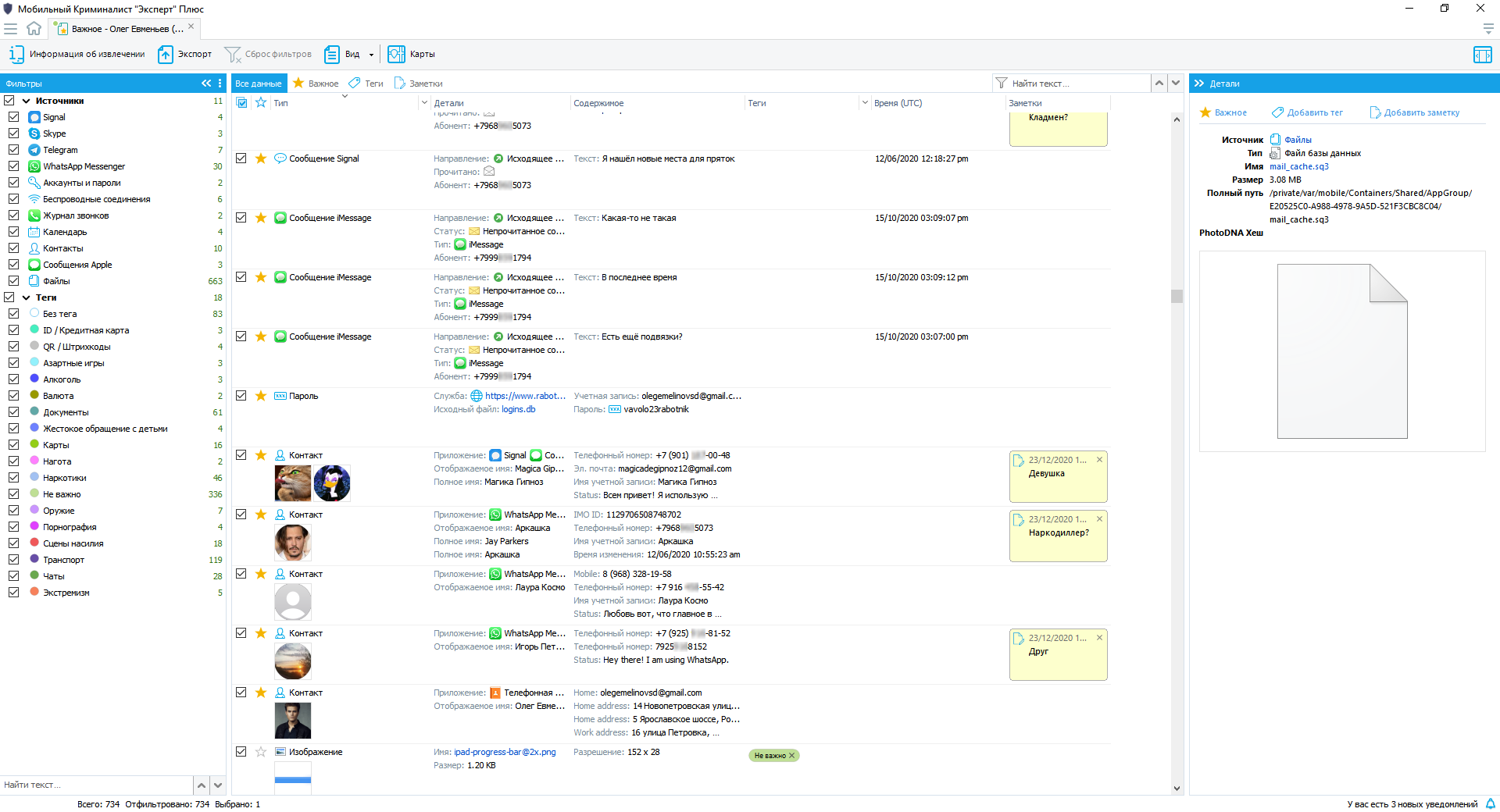Collapse the Теги tree group
1500x812 pixels.
coord(27,297)
